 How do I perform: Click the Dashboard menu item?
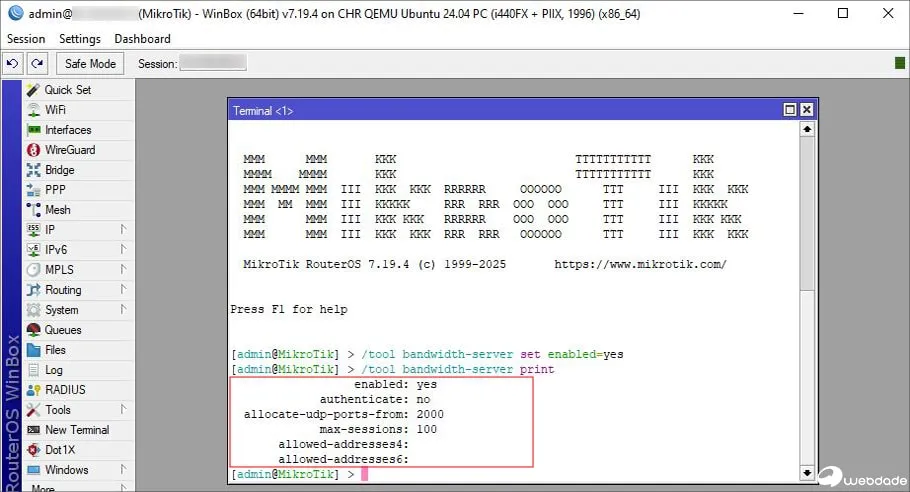click(x=142, y=39)
